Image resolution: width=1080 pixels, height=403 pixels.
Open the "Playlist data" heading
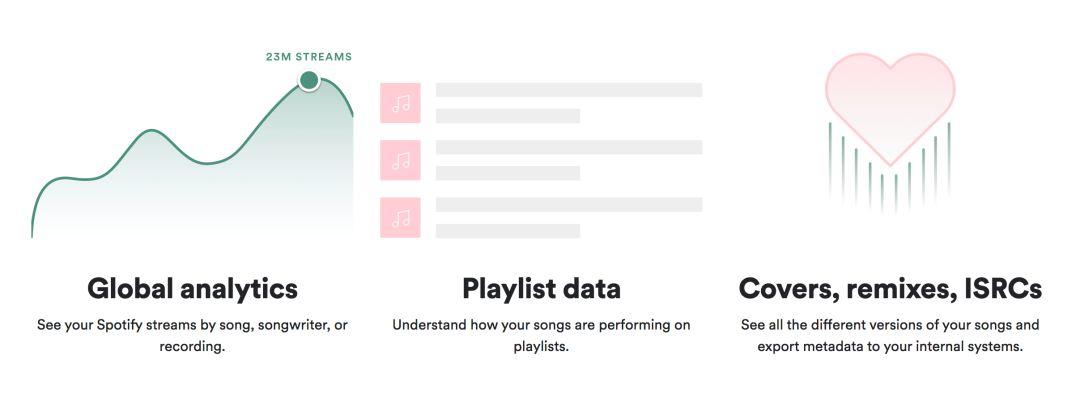(x=541, y=289)
